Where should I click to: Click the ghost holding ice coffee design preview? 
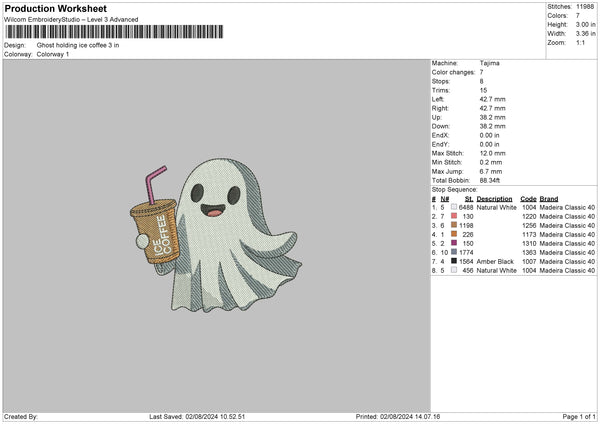point(215,235)
